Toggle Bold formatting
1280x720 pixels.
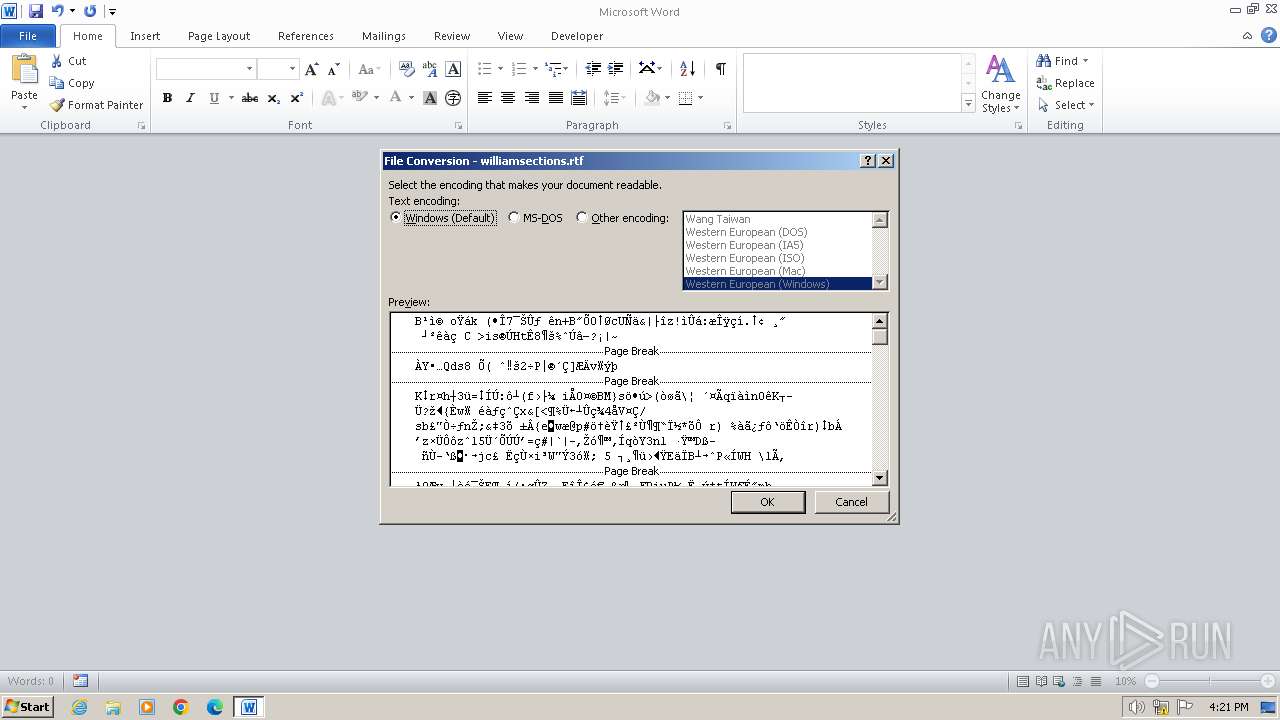click(x=167, y=98)
